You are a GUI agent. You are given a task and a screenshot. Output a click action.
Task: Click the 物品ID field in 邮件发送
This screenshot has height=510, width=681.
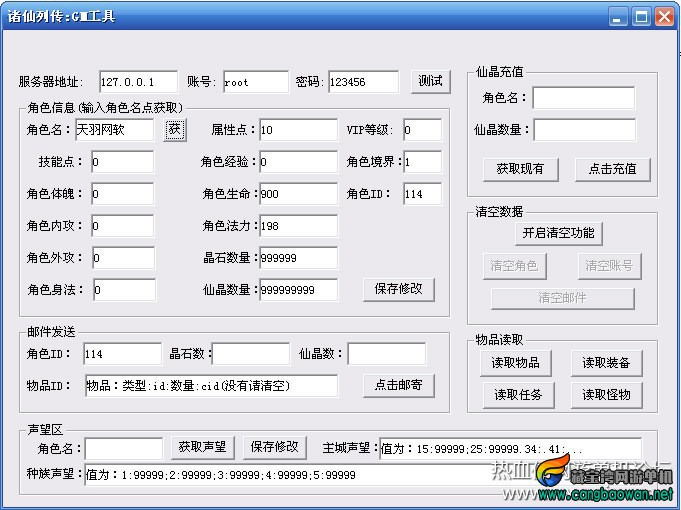click(x=211, y=385)
